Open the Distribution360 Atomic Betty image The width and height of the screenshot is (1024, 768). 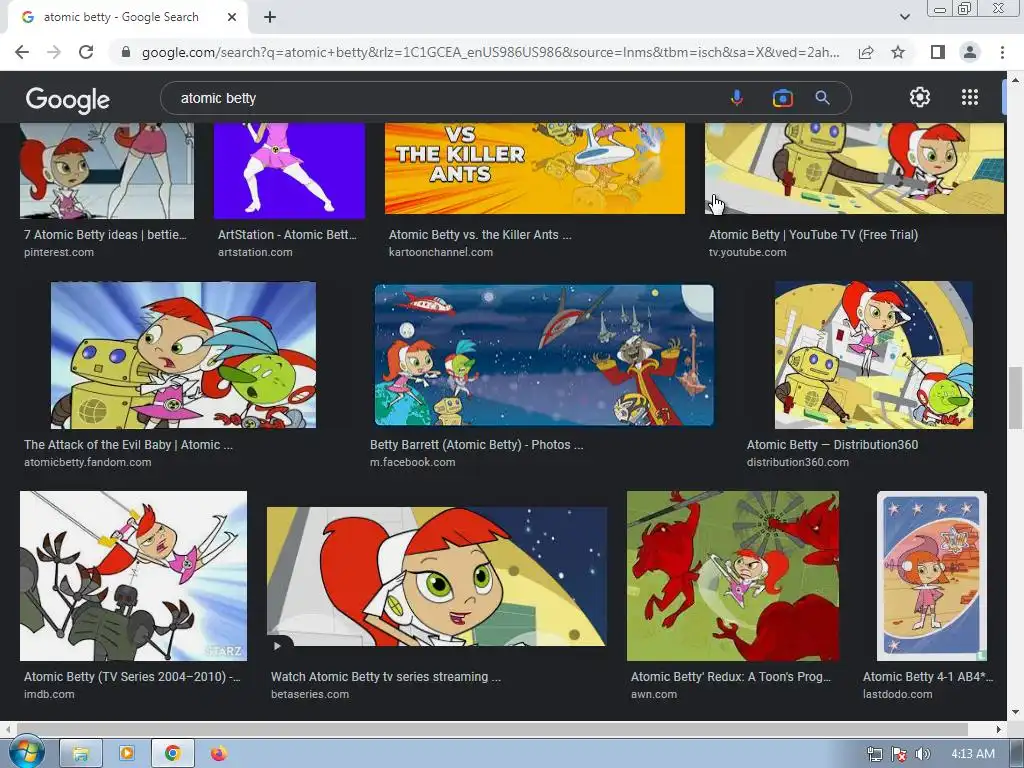point(874,355)
